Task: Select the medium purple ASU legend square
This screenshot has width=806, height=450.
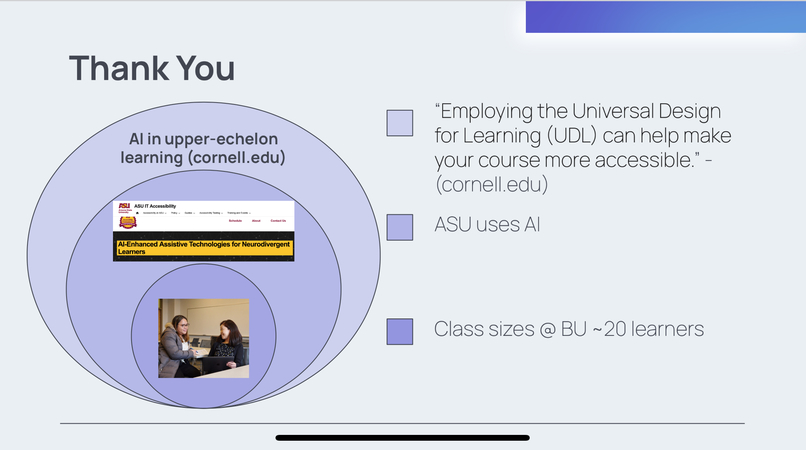Action: click(400, 227)
